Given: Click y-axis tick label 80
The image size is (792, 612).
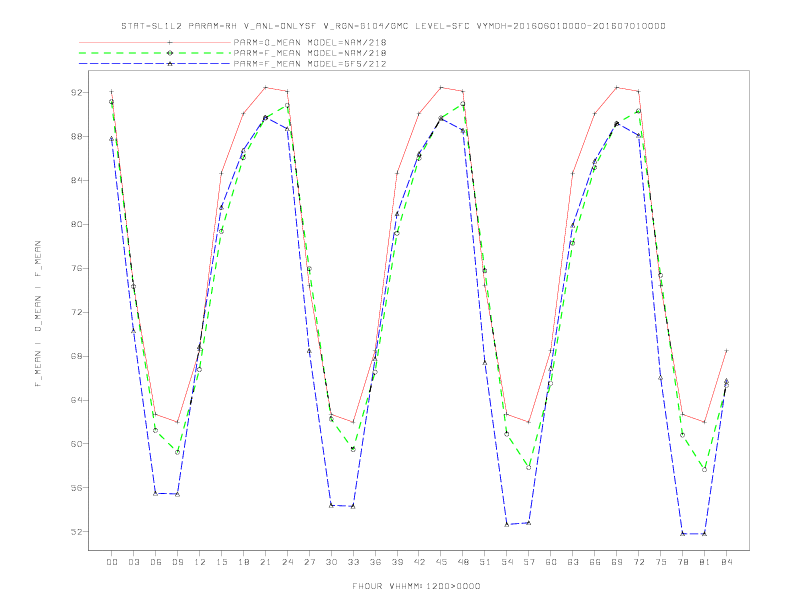Looking at the screenshot, I should coord(77,224).
